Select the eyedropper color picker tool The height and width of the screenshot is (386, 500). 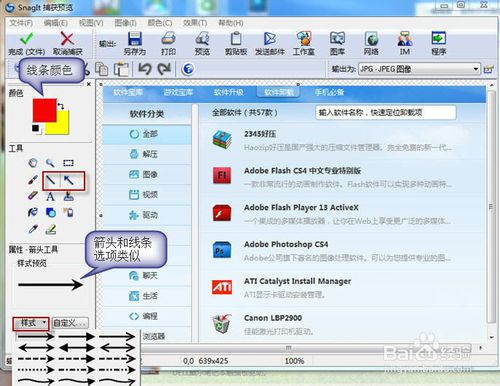pyautogui.click(x=33, y=229)
